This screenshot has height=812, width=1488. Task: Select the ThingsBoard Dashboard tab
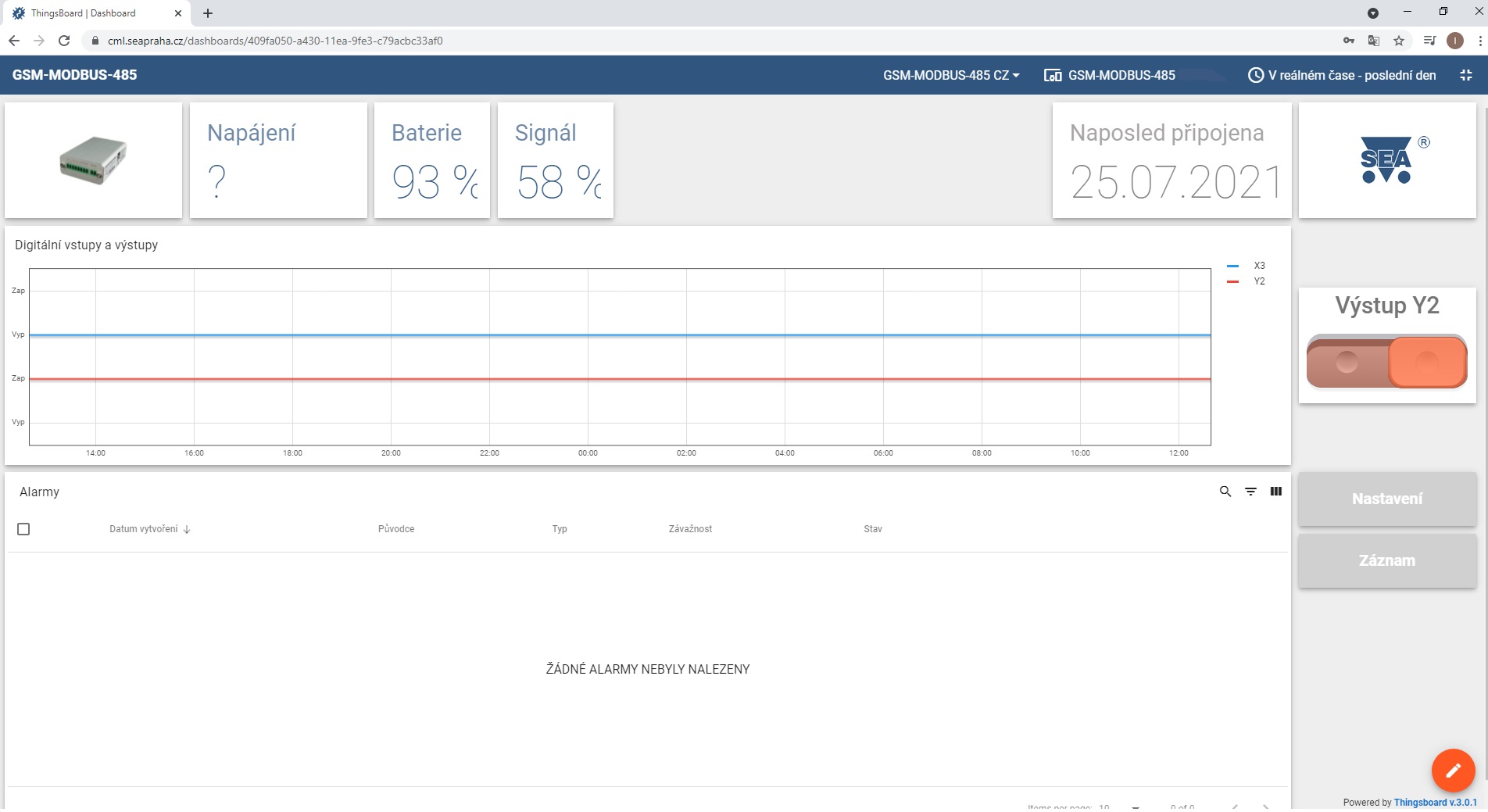pos(94,13)
